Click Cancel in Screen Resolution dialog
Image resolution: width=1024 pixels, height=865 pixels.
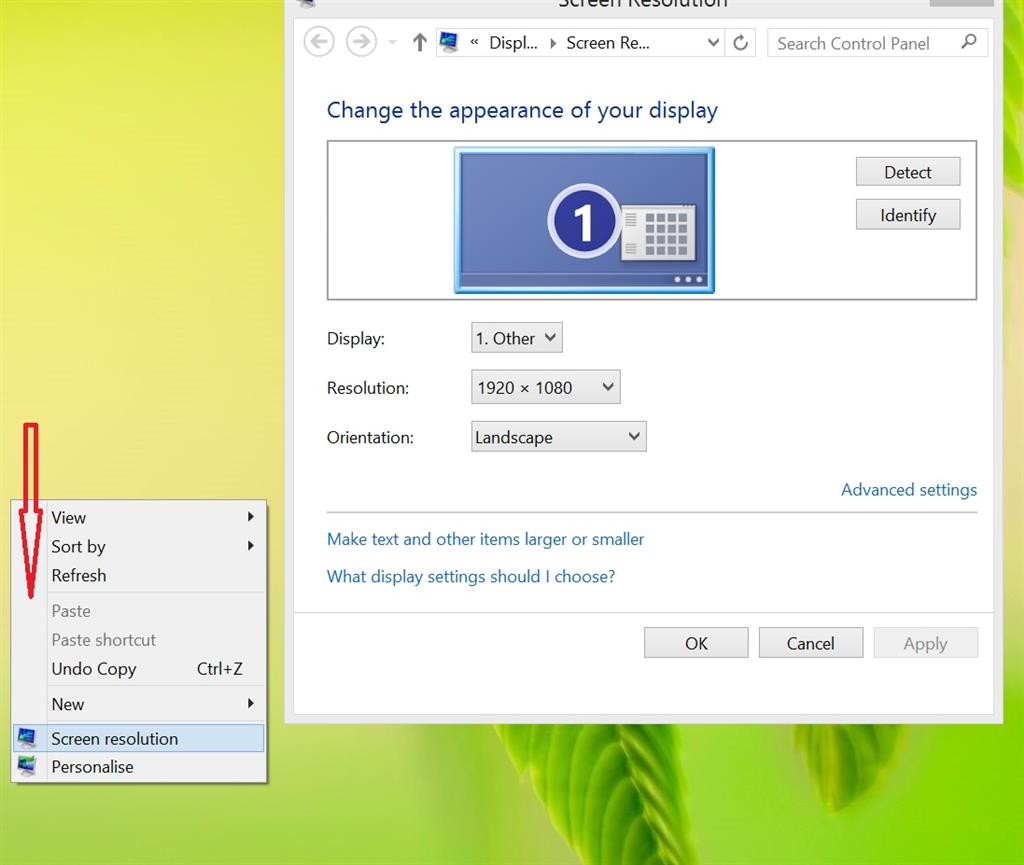(x=810, y=643)
